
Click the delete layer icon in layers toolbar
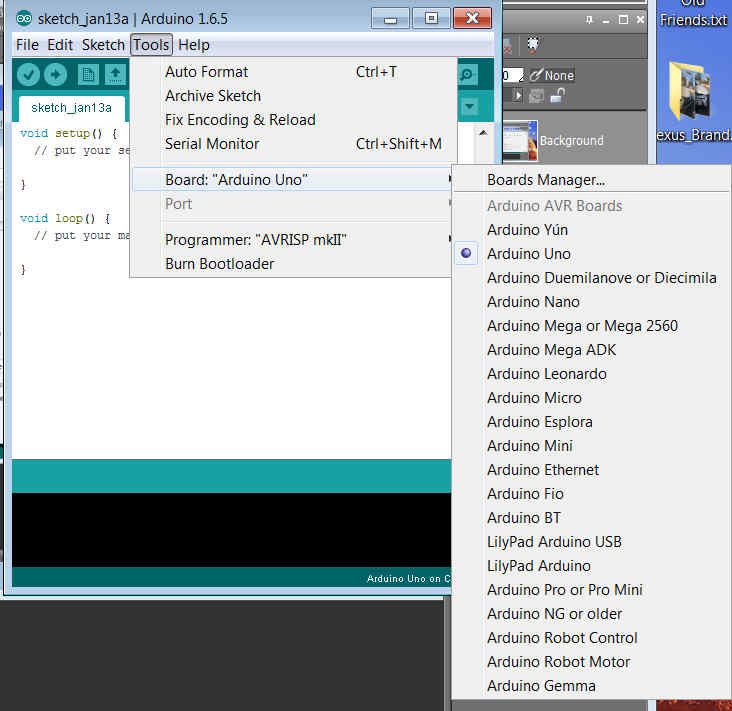pos(507,45)
